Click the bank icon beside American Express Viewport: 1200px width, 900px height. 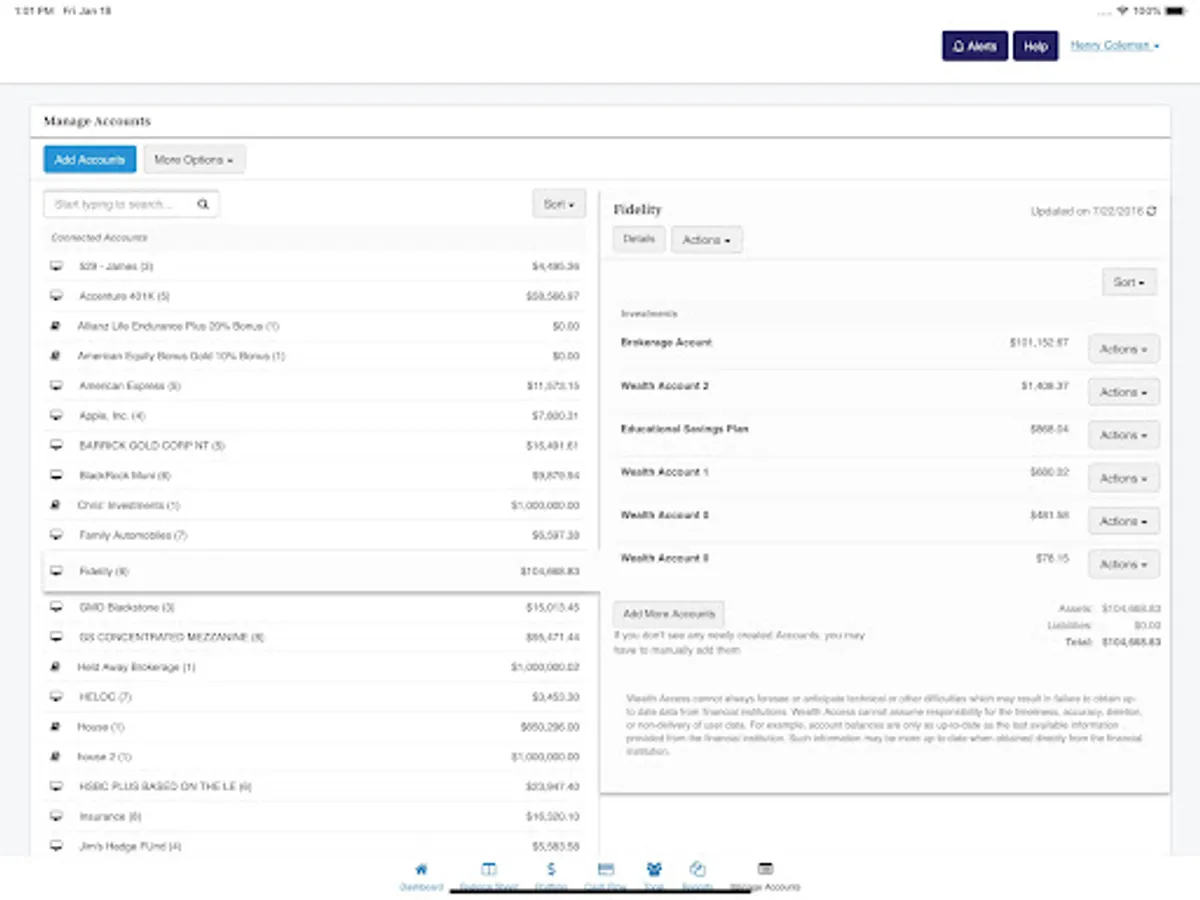56,385
